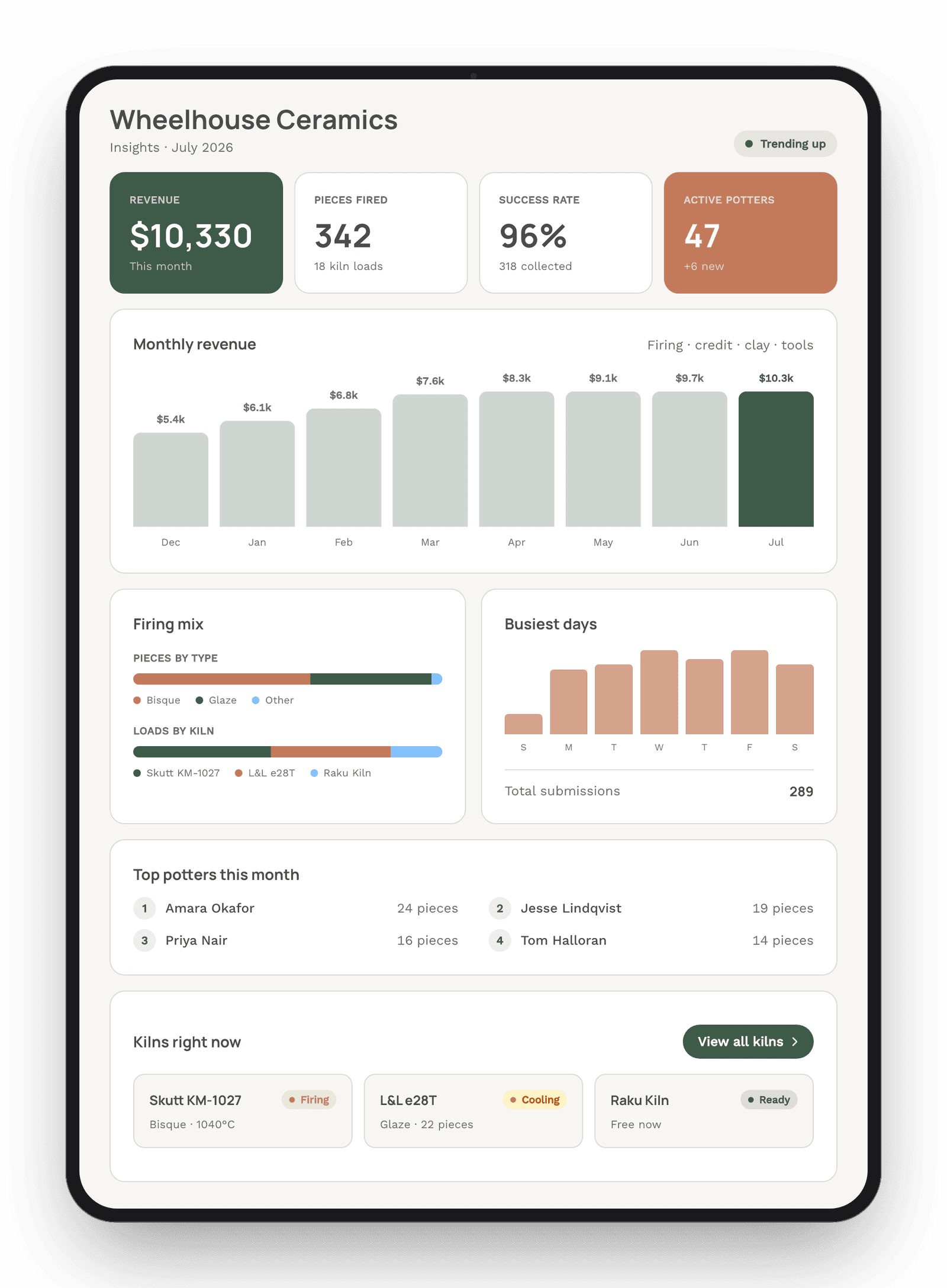Click rank 1 badge for Amara Okafor

click(x=144, y=908)
